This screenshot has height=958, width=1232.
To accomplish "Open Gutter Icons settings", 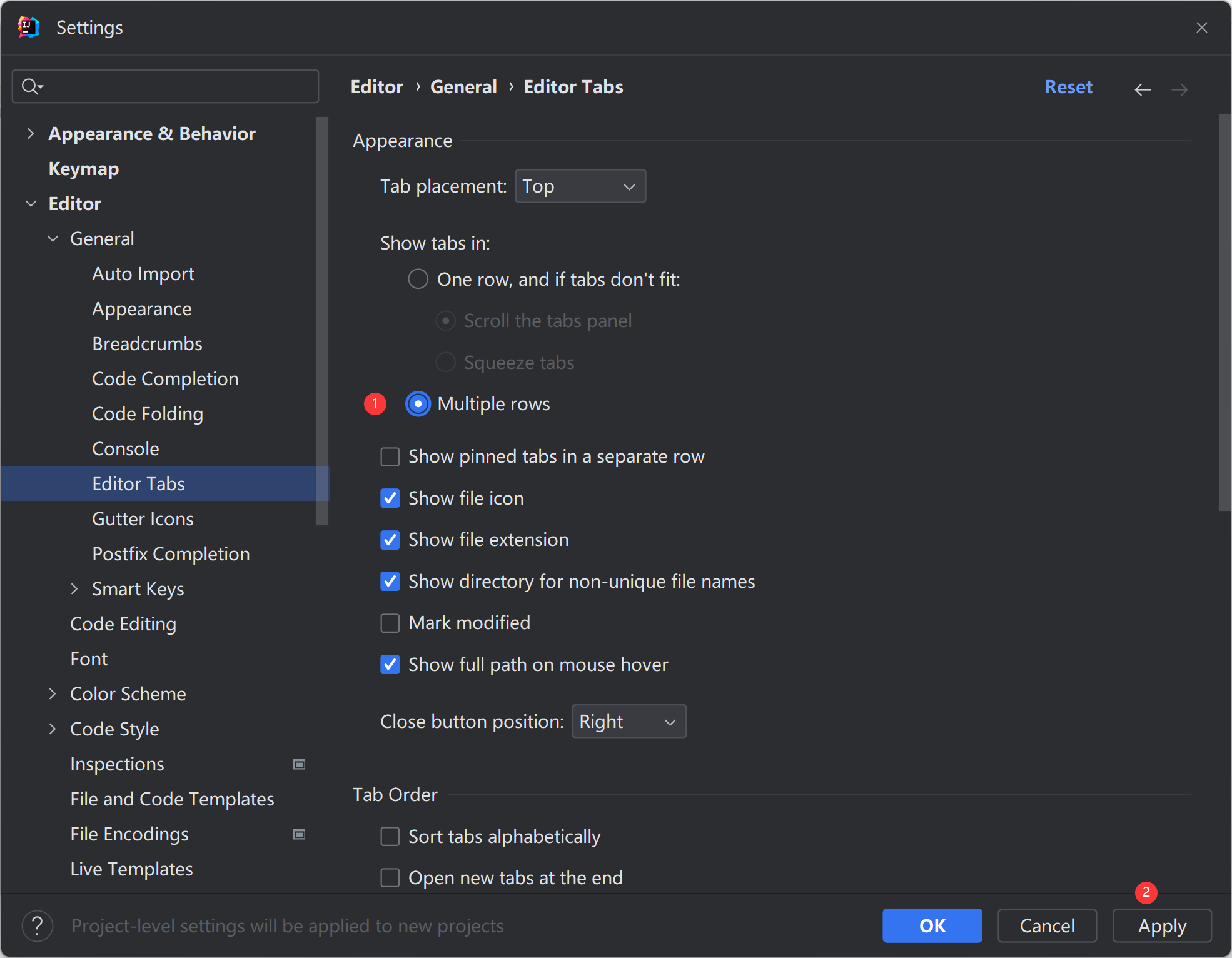I will tap(143, 519).
